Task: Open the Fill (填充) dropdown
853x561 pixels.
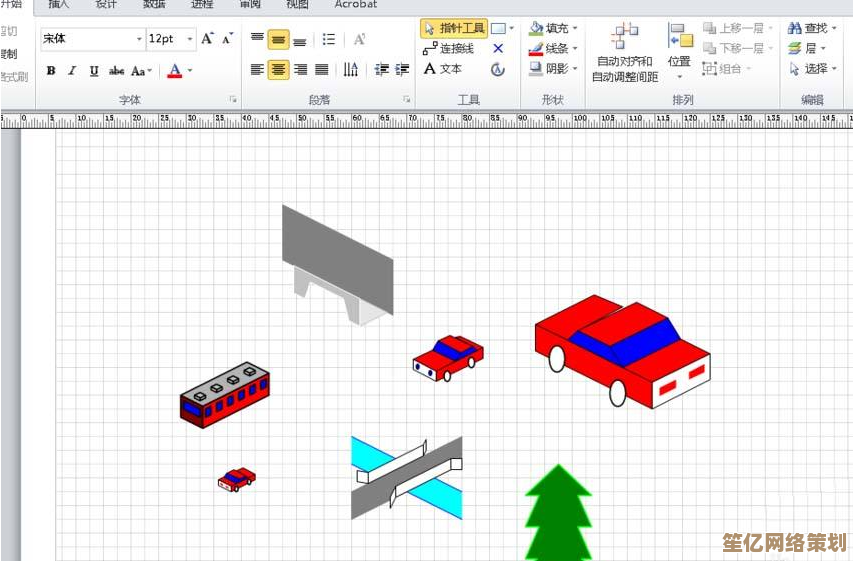Action: click(x=554, y=29)
